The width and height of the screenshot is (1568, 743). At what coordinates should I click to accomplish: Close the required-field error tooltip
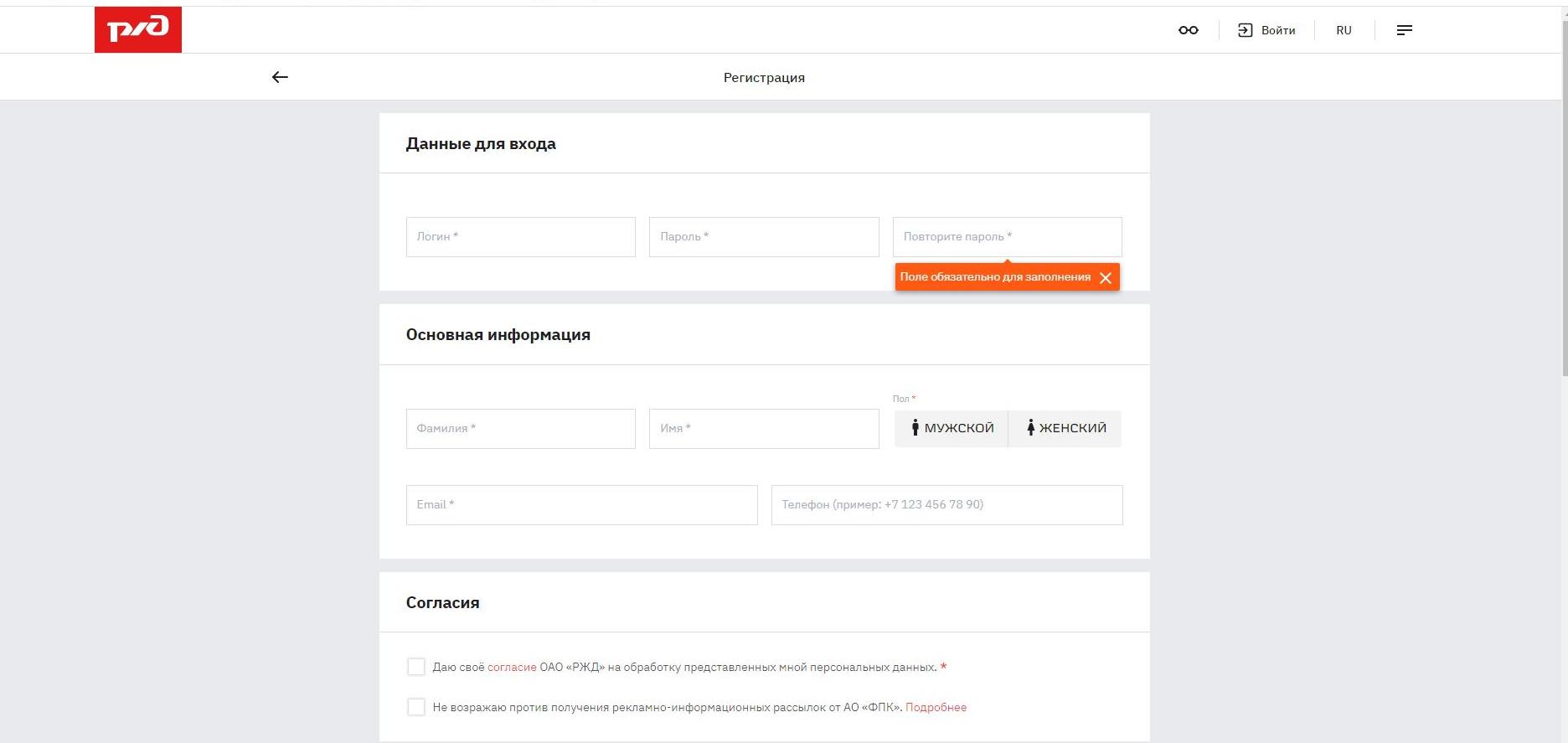click(1106, 278)
